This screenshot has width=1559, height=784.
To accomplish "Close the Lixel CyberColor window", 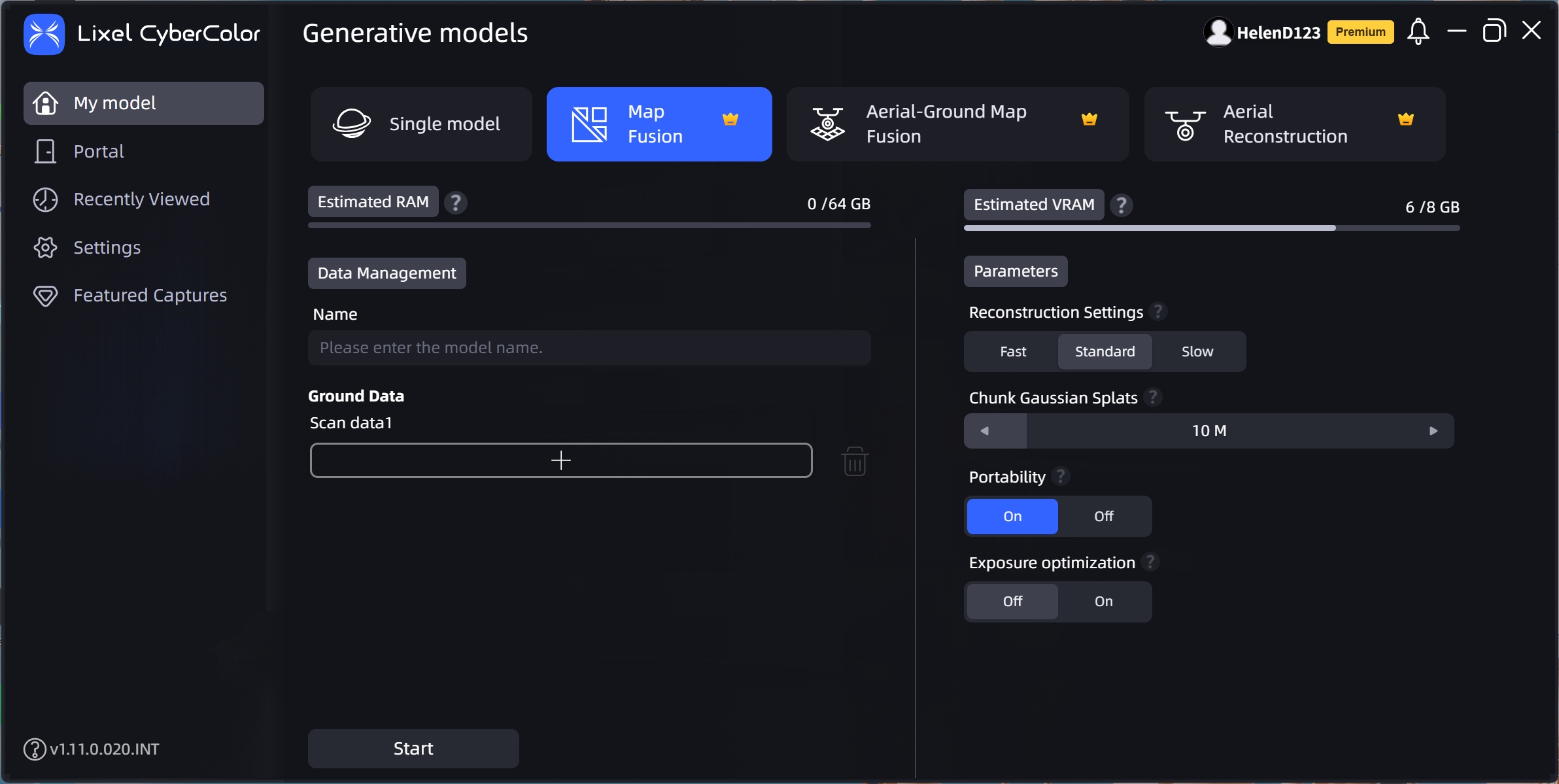I will coord(1532,31).
